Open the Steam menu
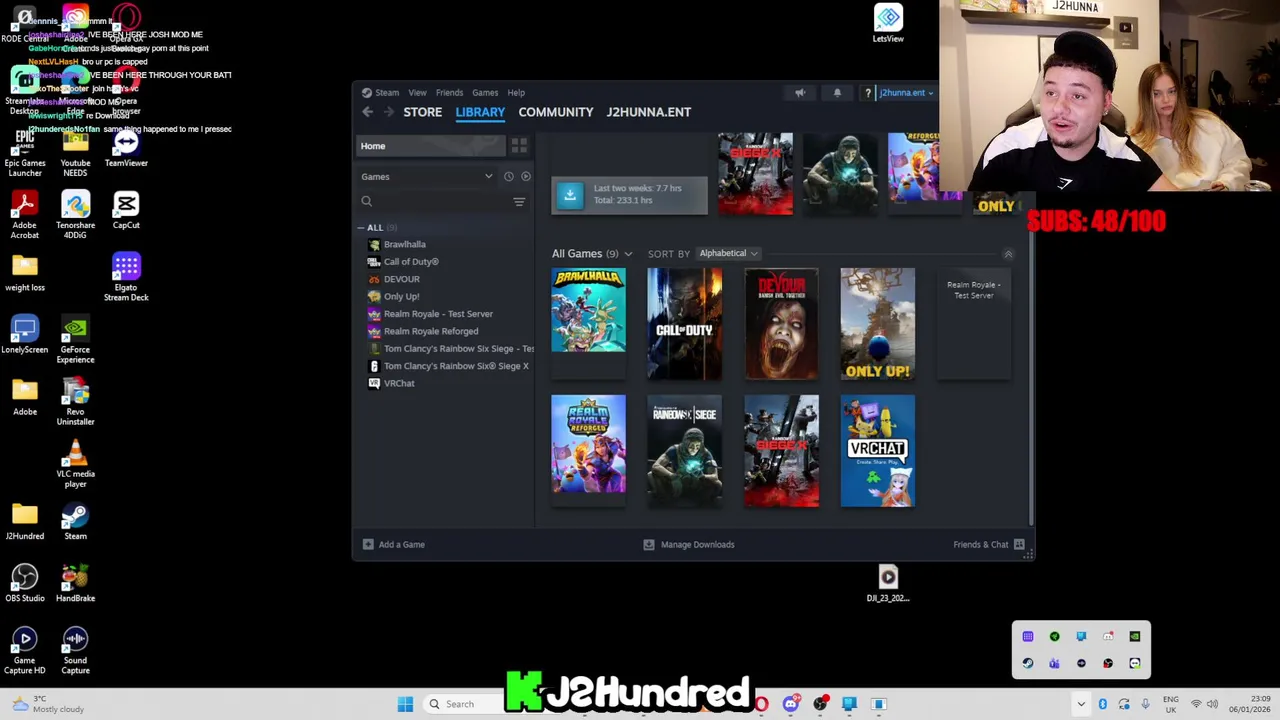This screenshot has width=1280, height=720. point(386,93)
